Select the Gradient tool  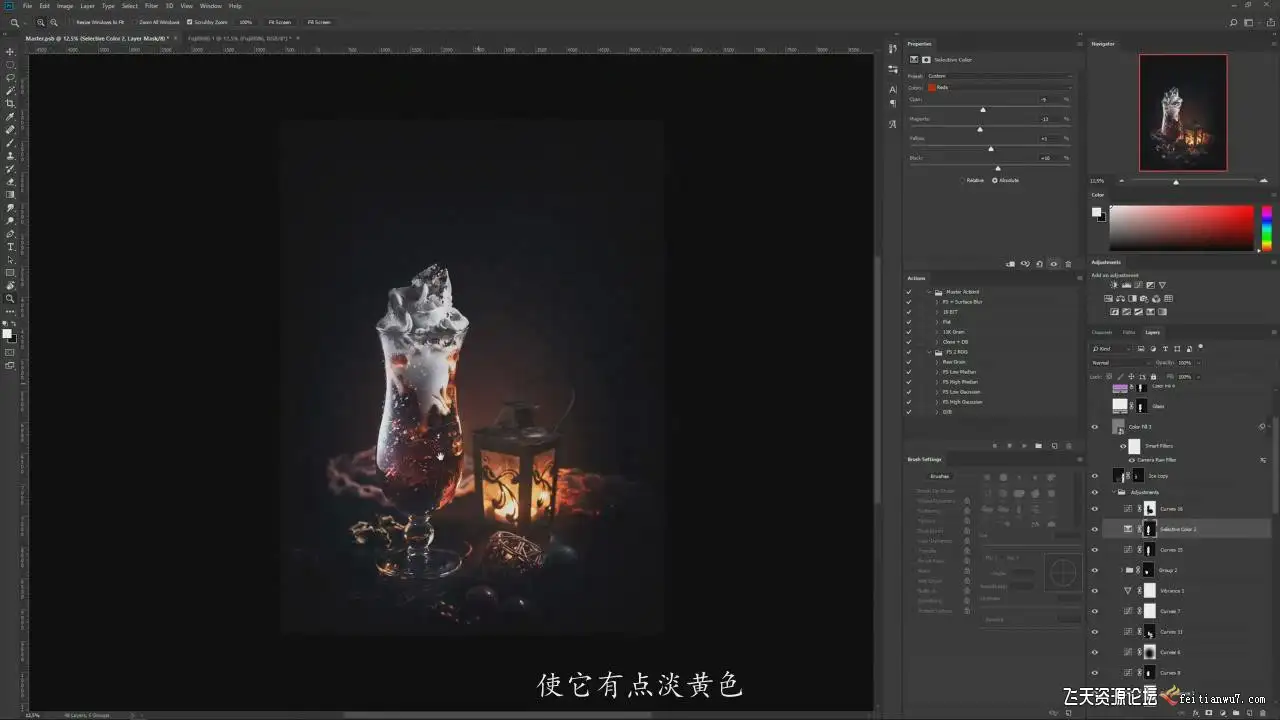point(10,195)
